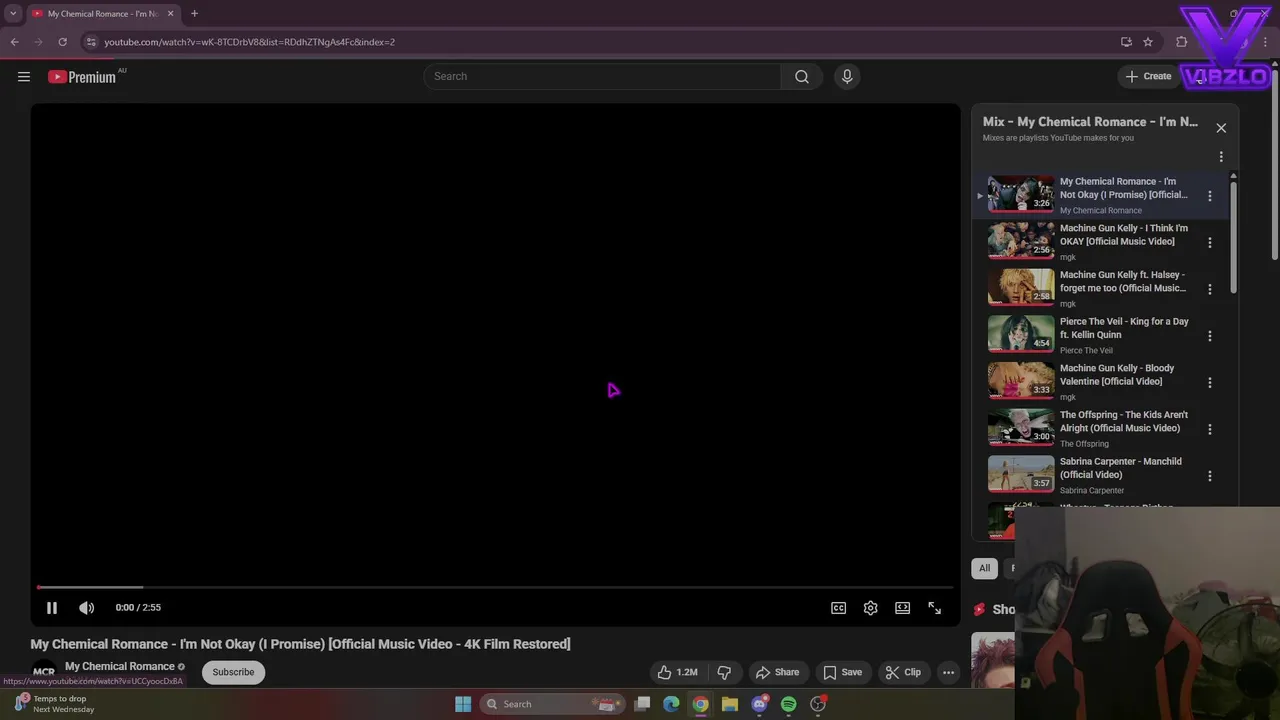The height and width of the screenshot is (720, 1280).
Task: Dislike the video with thumbs down
Action: 725,672
